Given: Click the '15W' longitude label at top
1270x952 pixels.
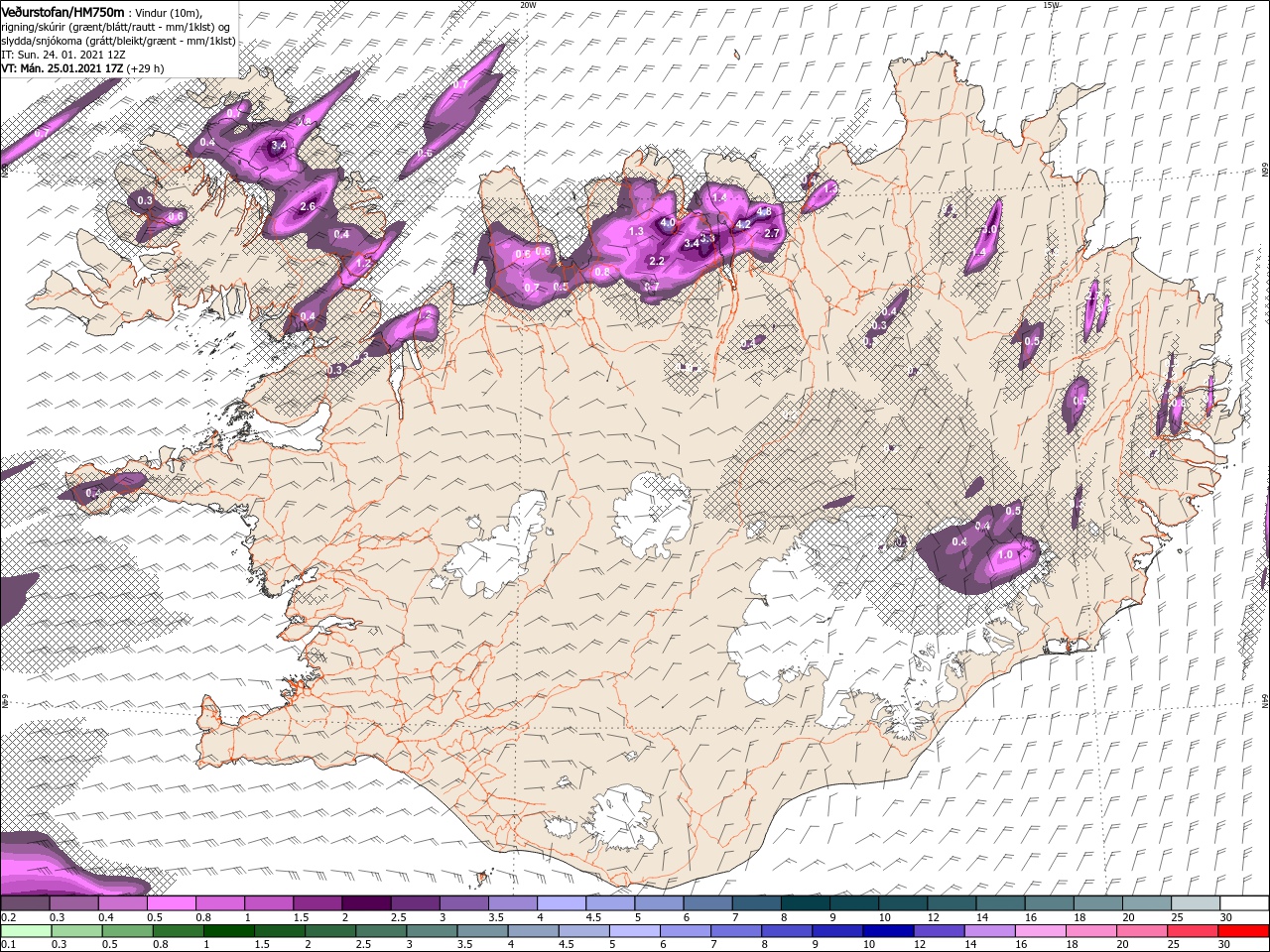Looking at the screenshot, I should tap(1051, 4).
